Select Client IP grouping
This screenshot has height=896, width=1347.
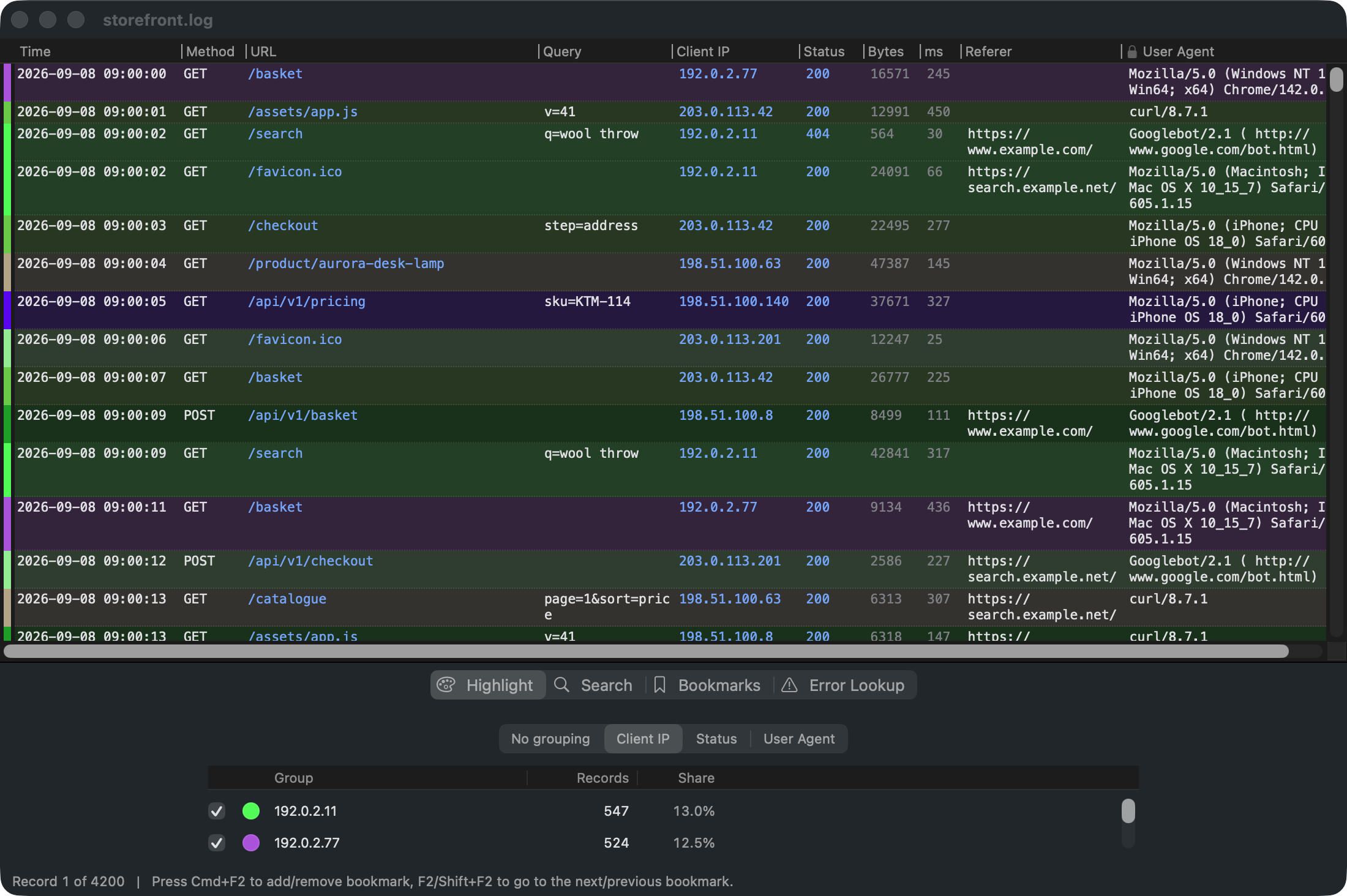[x=643, y=739]
